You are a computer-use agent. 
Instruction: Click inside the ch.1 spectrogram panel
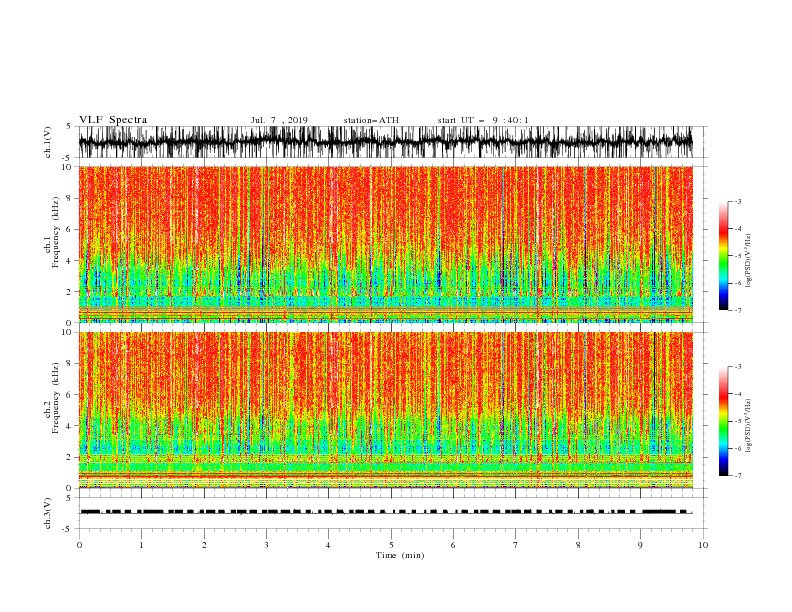(x=386, y=244)
